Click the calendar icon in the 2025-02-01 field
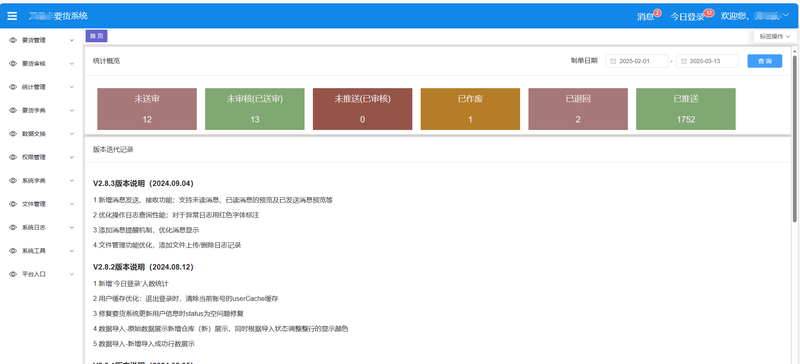This screenshot has height=364, width=800. point(613,61)
